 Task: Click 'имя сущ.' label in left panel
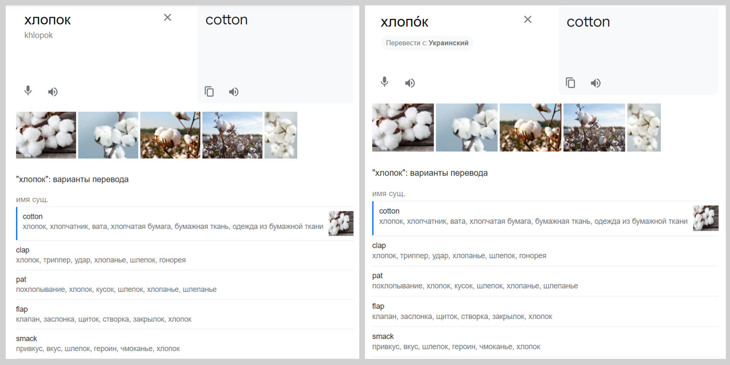click(x=32, y=200)
